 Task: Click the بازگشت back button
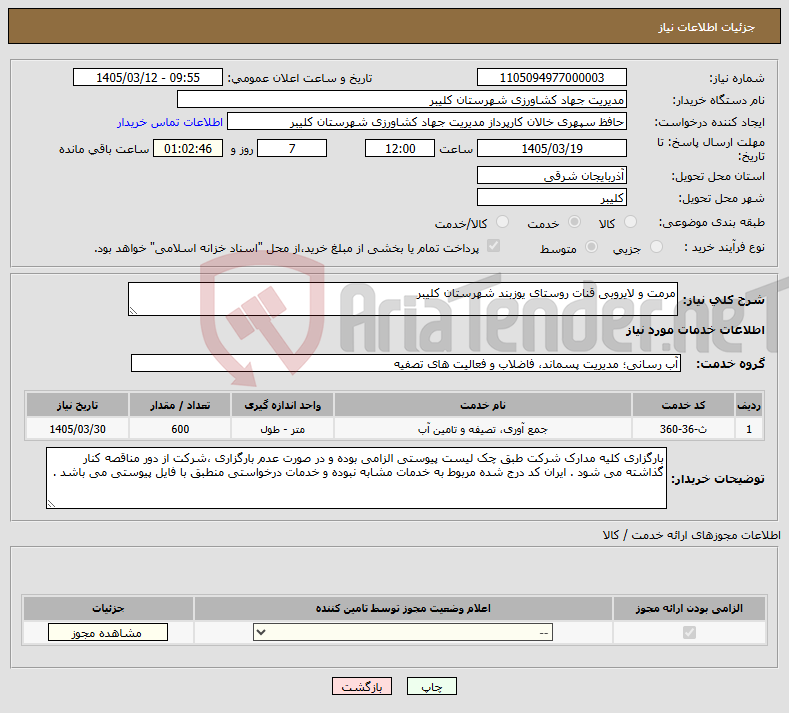362,686
